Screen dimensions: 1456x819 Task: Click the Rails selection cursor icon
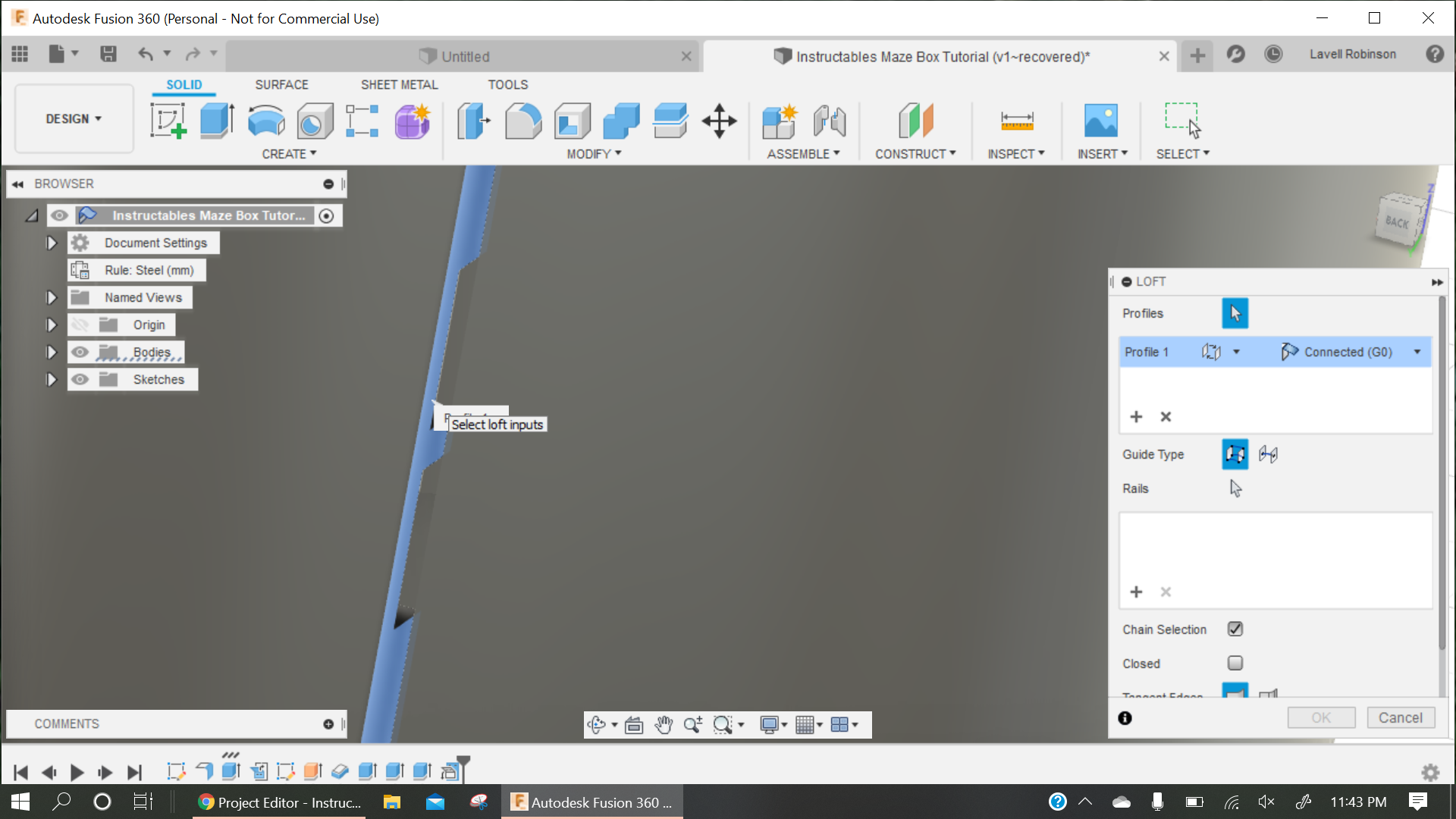point(1235,488)
